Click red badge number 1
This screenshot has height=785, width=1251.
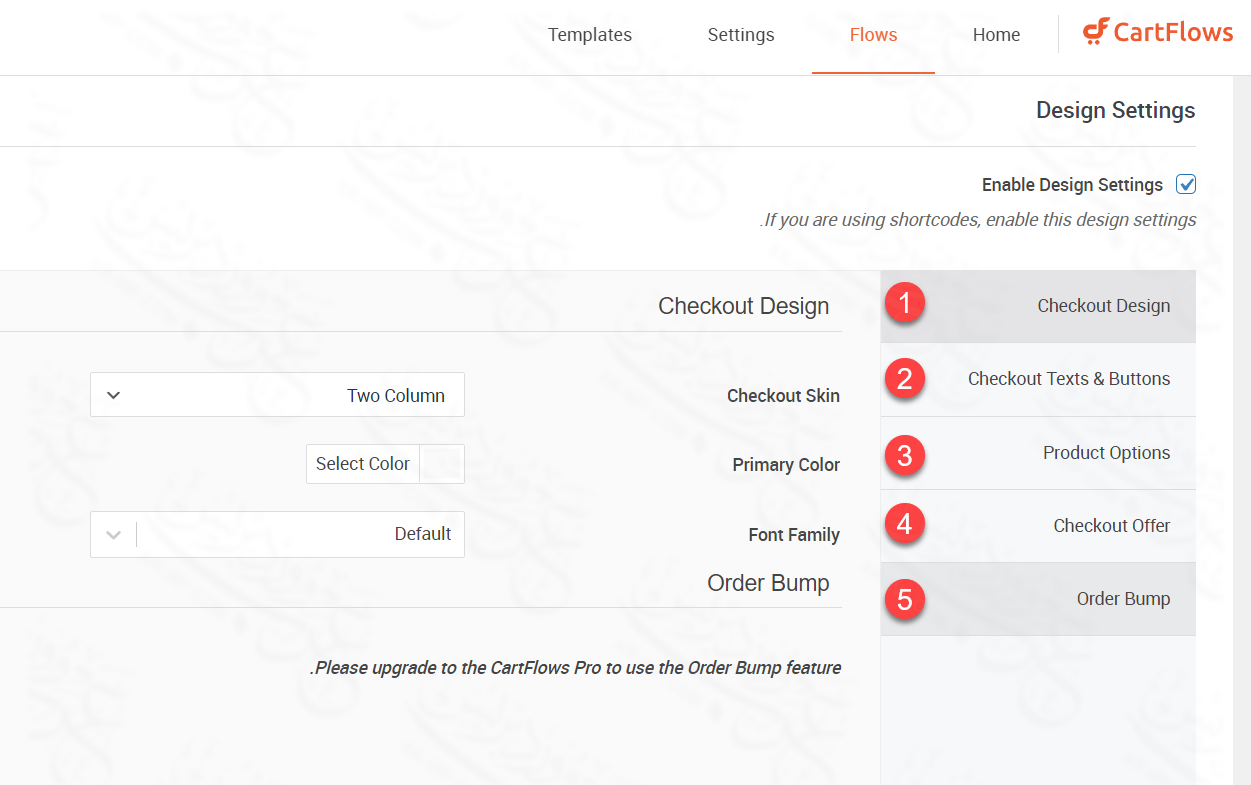[x=905, y=303]
